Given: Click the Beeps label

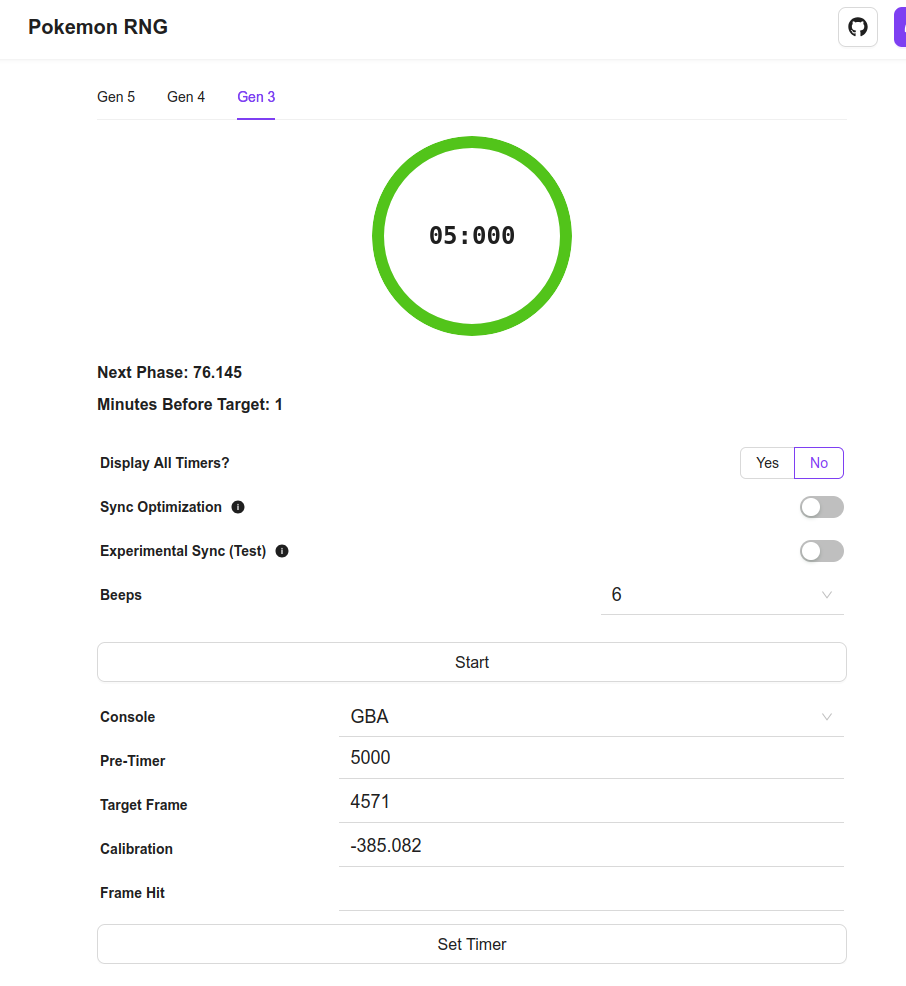Looking at the screenshot, I should [121, 595].
